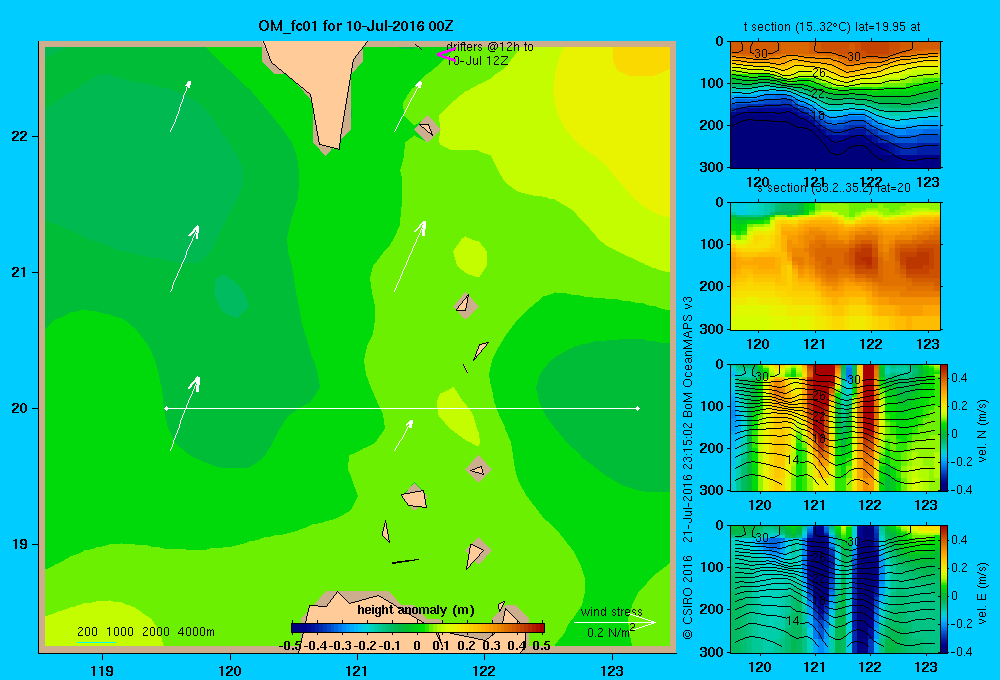The width and height of the screenshot is (1000, 680).
Task: Click the southern tip of Taiwan landmass
Action: click(x=330, y=148)
